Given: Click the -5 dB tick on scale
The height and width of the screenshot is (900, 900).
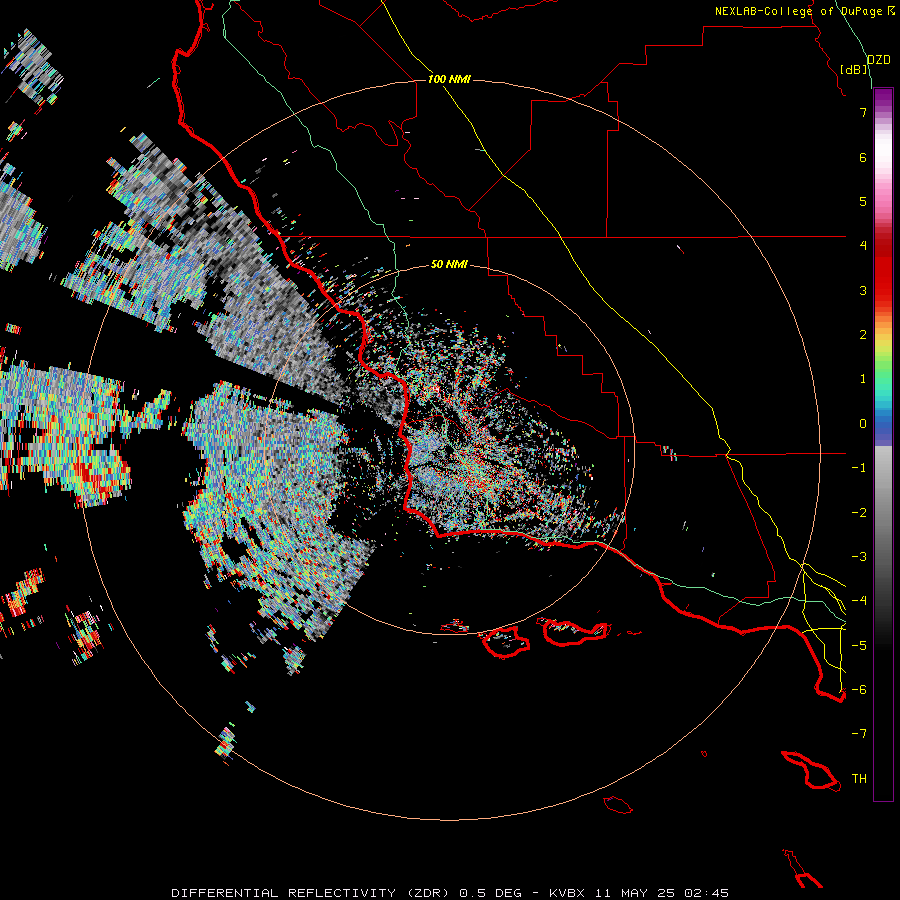Looking at the screenshot, I should coord(859,646).
